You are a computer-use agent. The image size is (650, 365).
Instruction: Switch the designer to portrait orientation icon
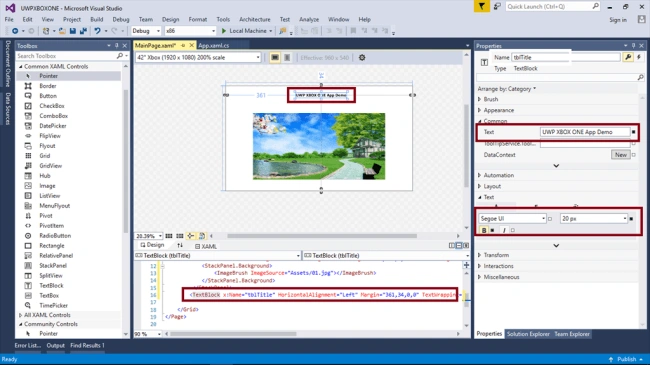tap(287, 58)
